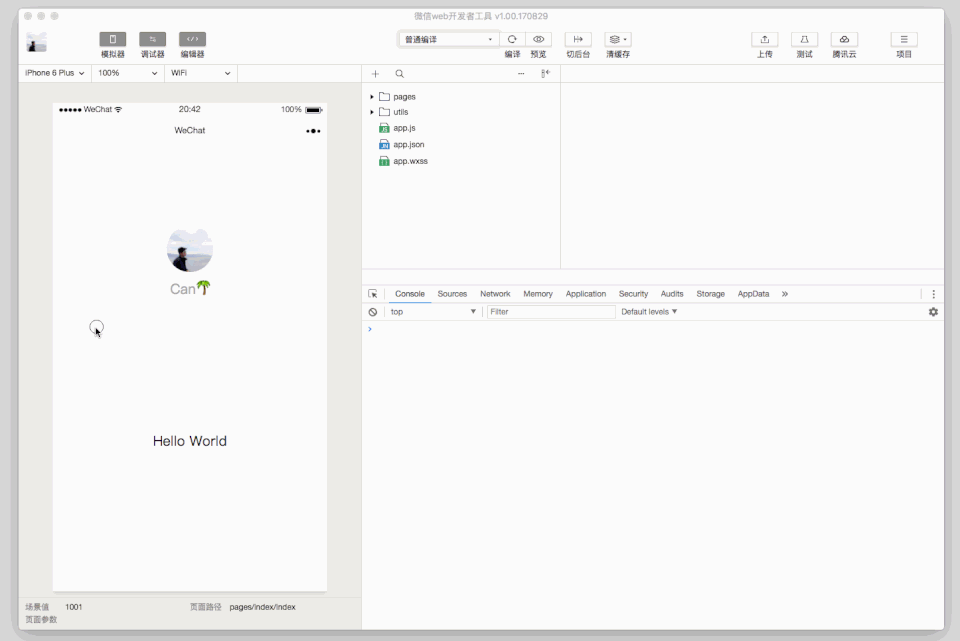Viewport: 960px width, 641px height.
Task: Click the compile refresh icon
Action: coord(512,39)
